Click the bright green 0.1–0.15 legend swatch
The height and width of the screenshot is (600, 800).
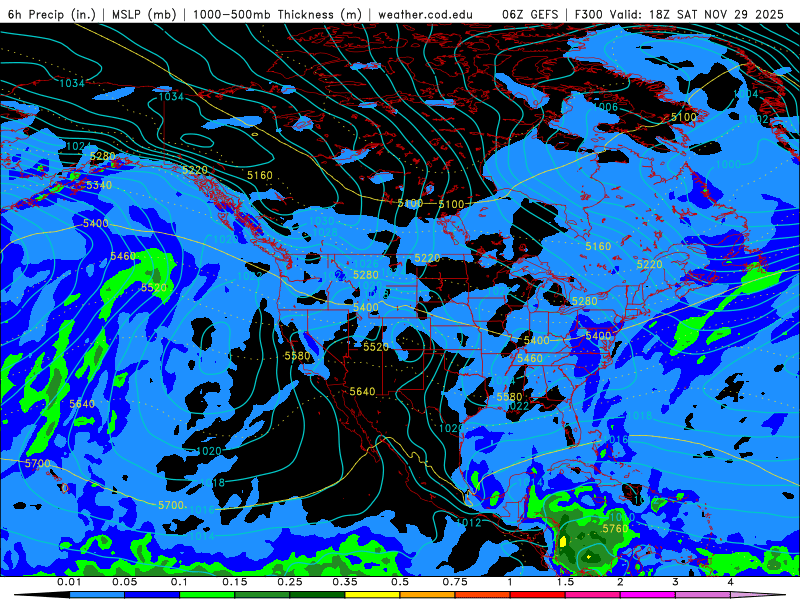(x=207, y=595)
